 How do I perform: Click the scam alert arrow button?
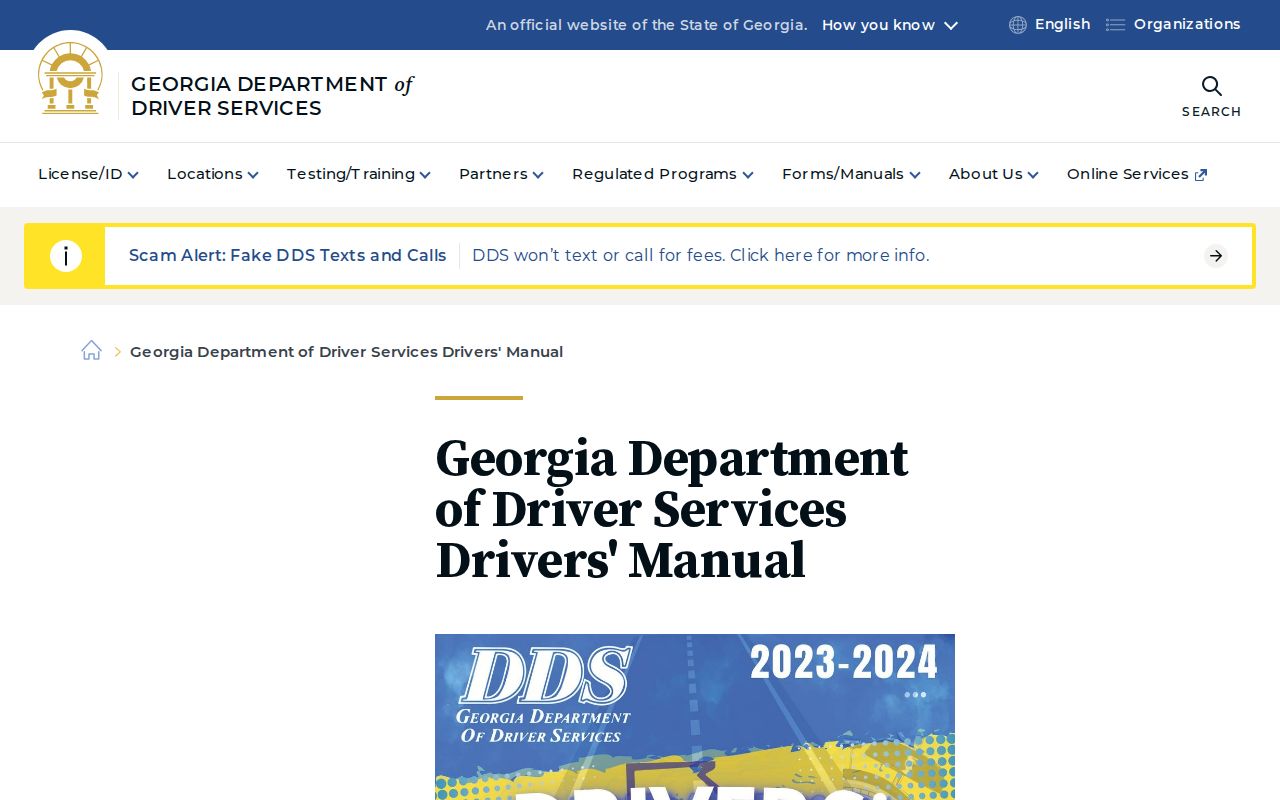pos(1216,256)
